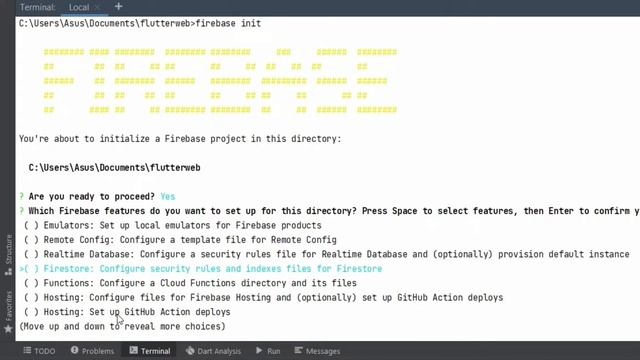Click the Run play icon
The width and height of the screenshot is (640, 360).
point(259,350)
